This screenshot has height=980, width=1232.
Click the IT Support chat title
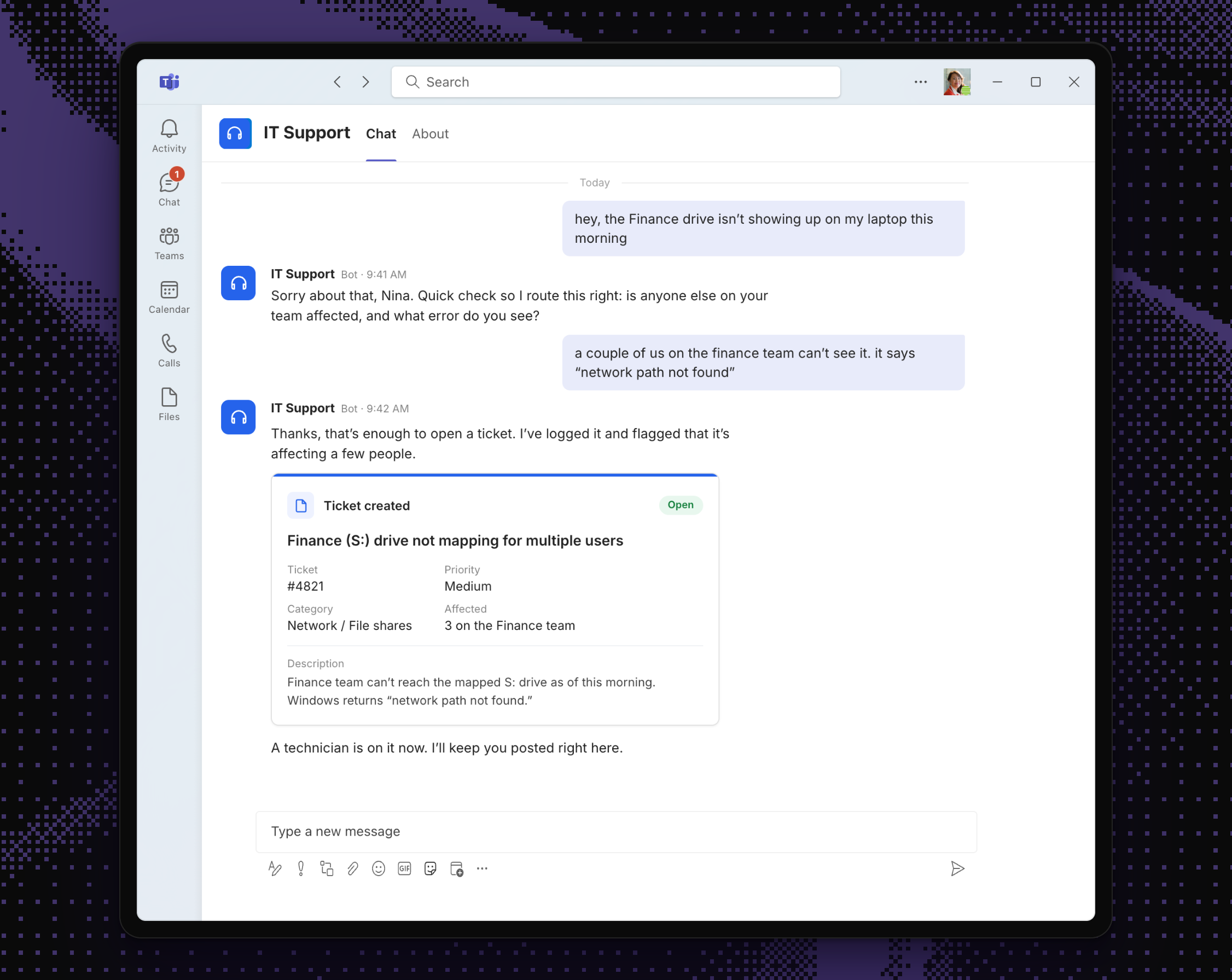pyautogui.click(x=306, y=132)
